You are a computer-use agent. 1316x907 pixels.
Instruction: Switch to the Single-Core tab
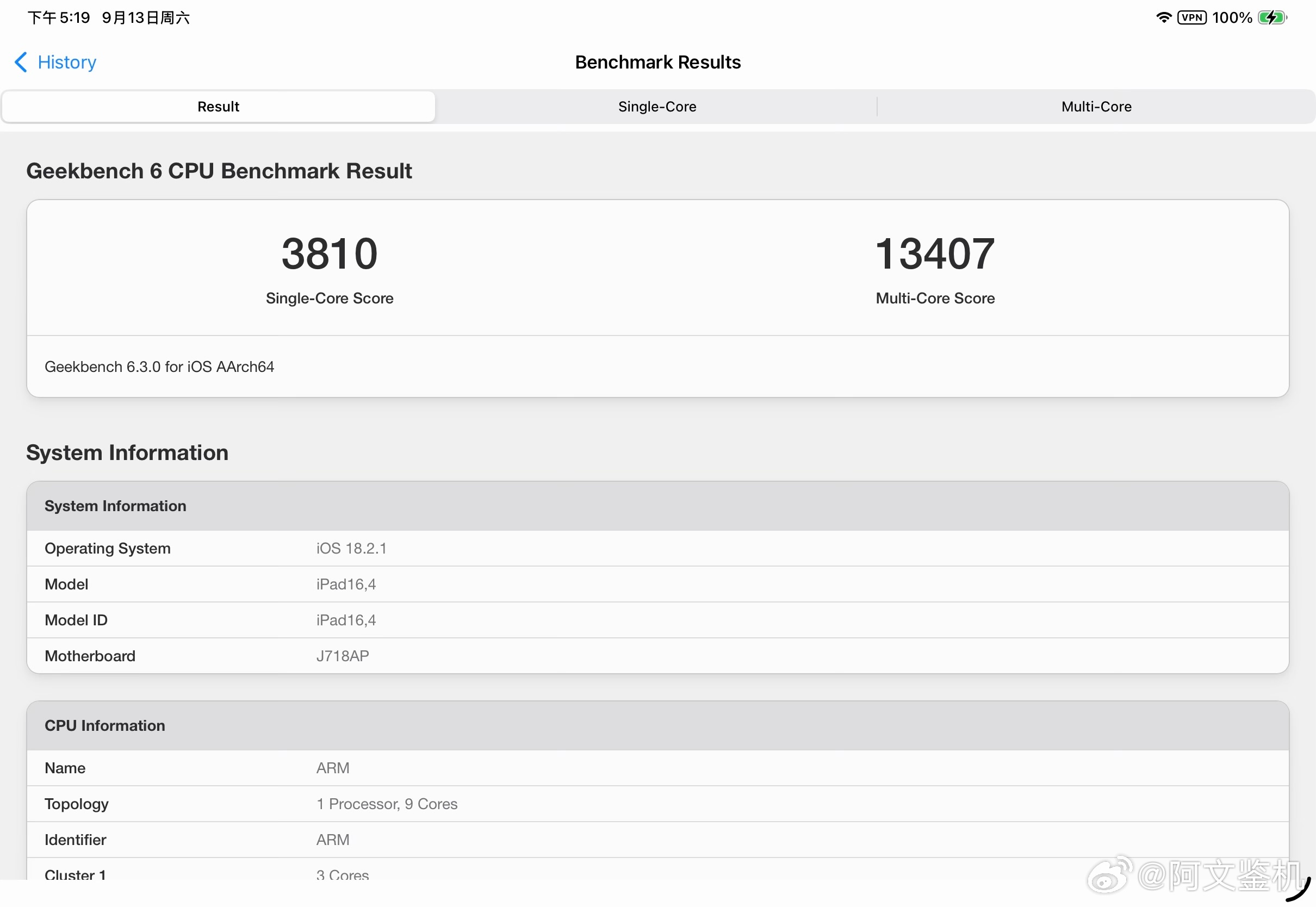click(657, 106)
